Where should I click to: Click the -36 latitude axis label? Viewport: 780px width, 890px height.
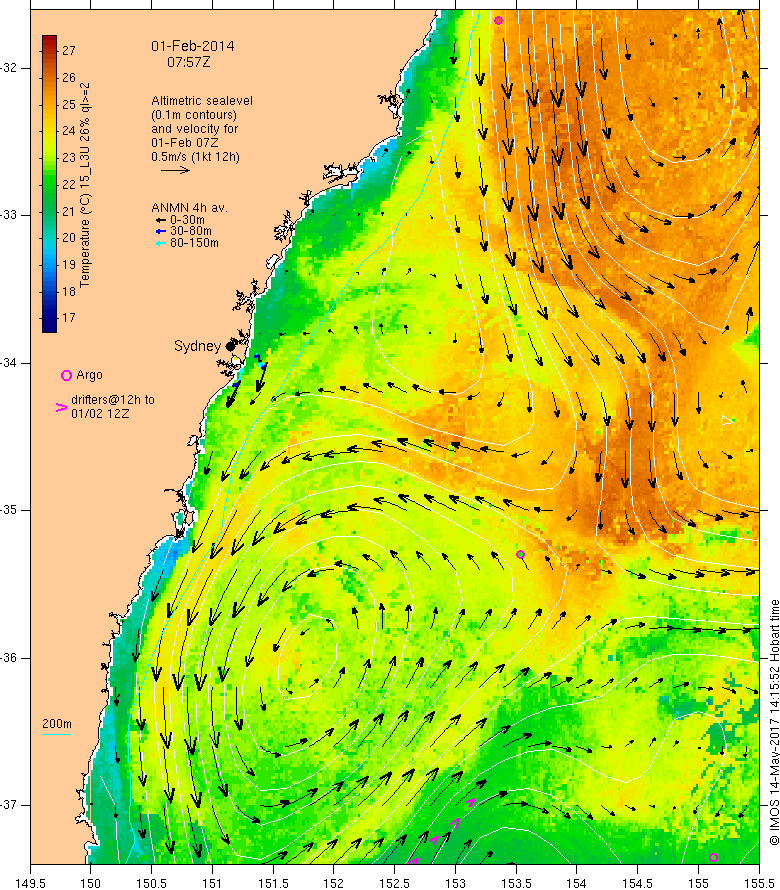click(9, 658)
